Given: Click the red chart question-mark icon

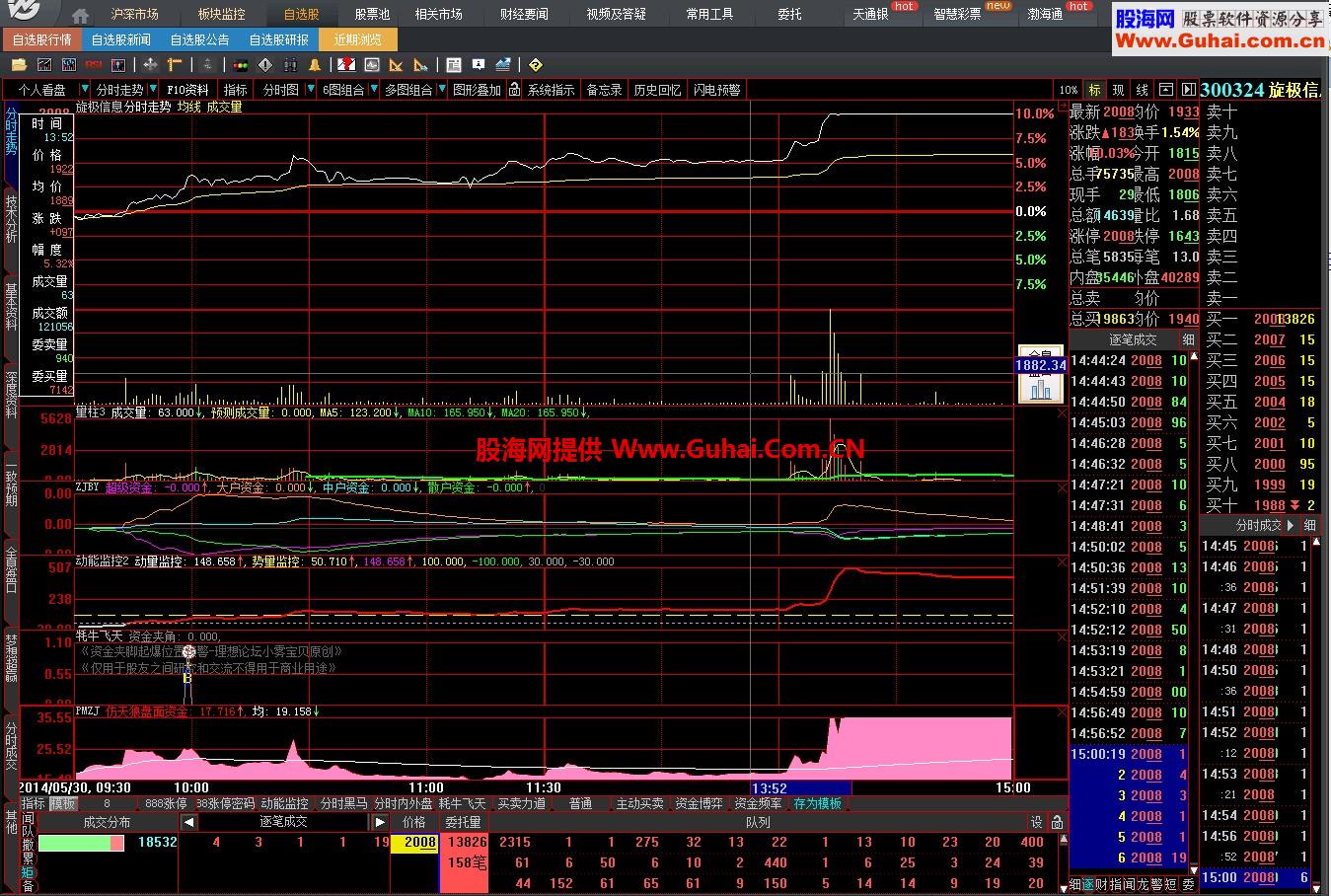Looking at the screenshot, I should pyautogui.click(x=346, y=65).
